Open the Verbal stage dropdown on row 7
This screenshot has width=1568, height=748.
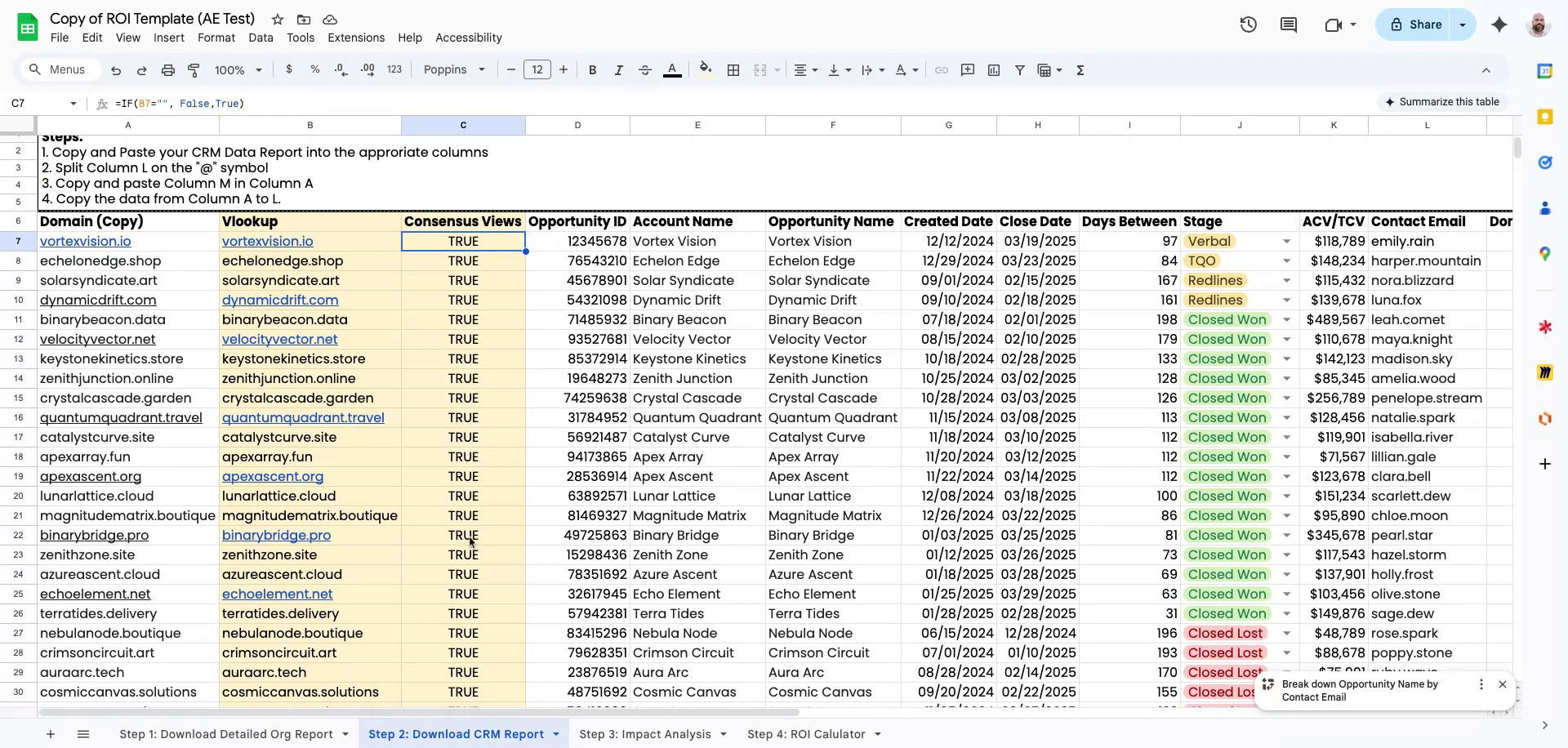pyautogui.click(x=1286, y=241)
